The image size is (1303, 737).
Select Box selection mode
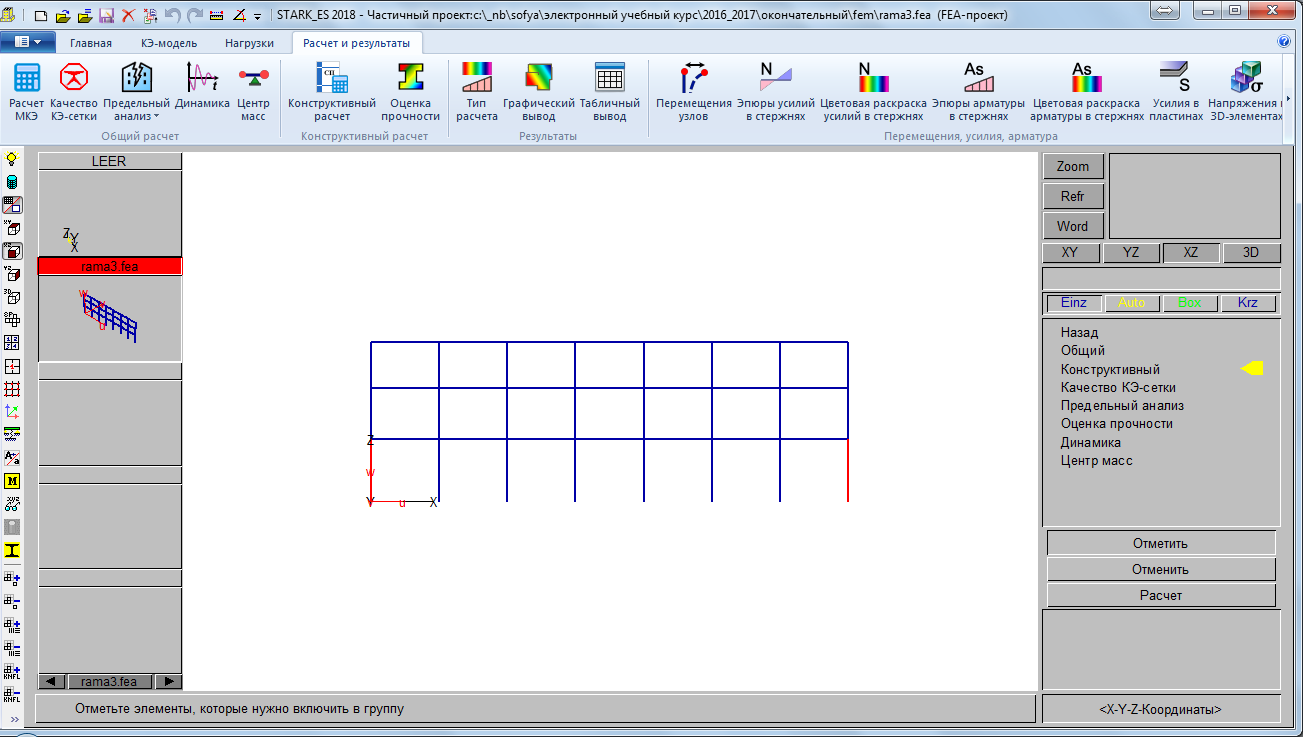(x=1190, y=303)
